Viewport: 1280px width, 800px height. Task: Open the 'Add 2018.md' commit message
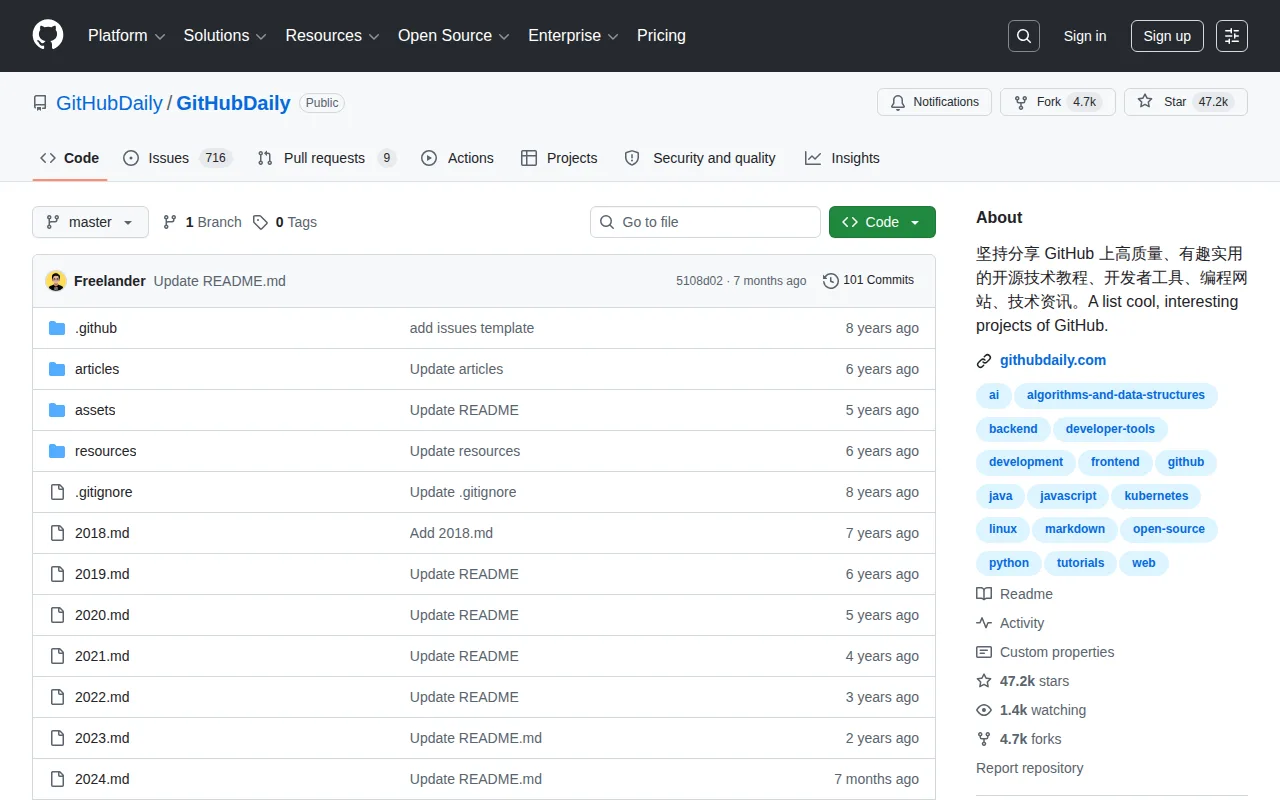(x=451, y=533)
